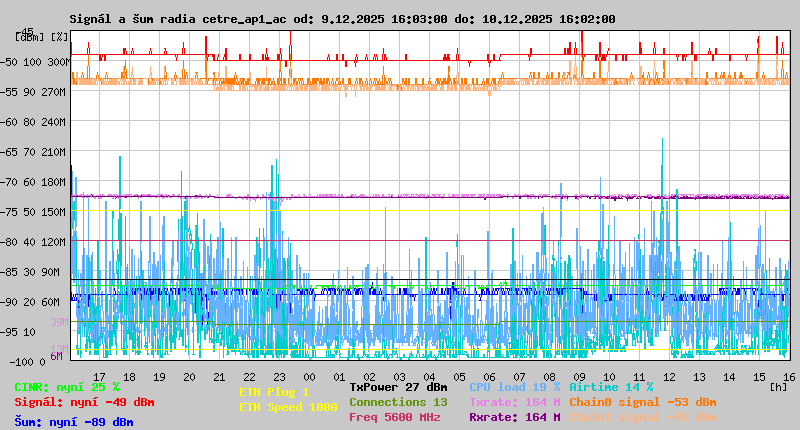Select the red Signál legend entry
This screenshot has height=430, width=800.
pos(84,402)
